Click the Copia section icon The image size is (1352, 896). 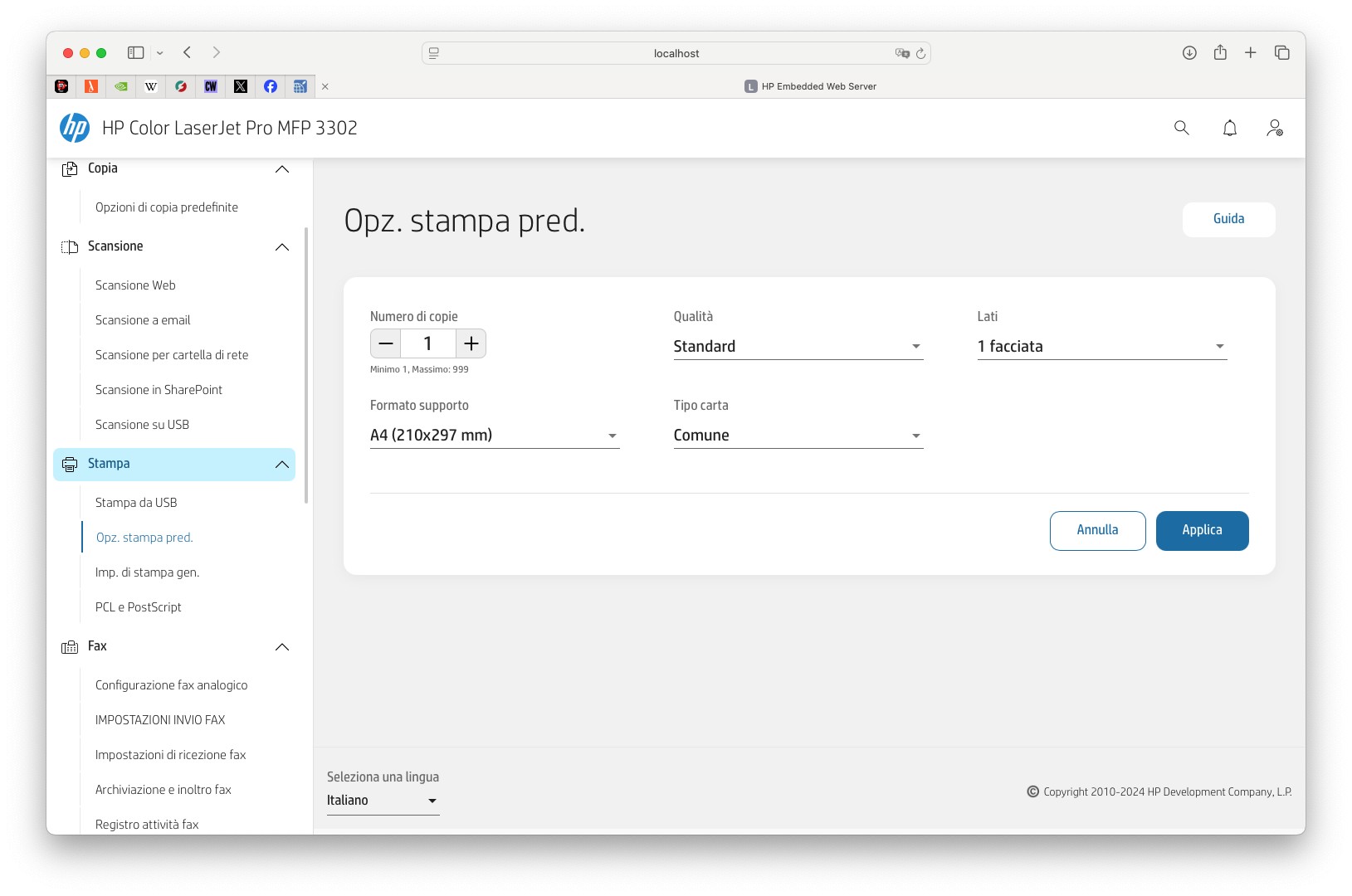tap(70, 169)
